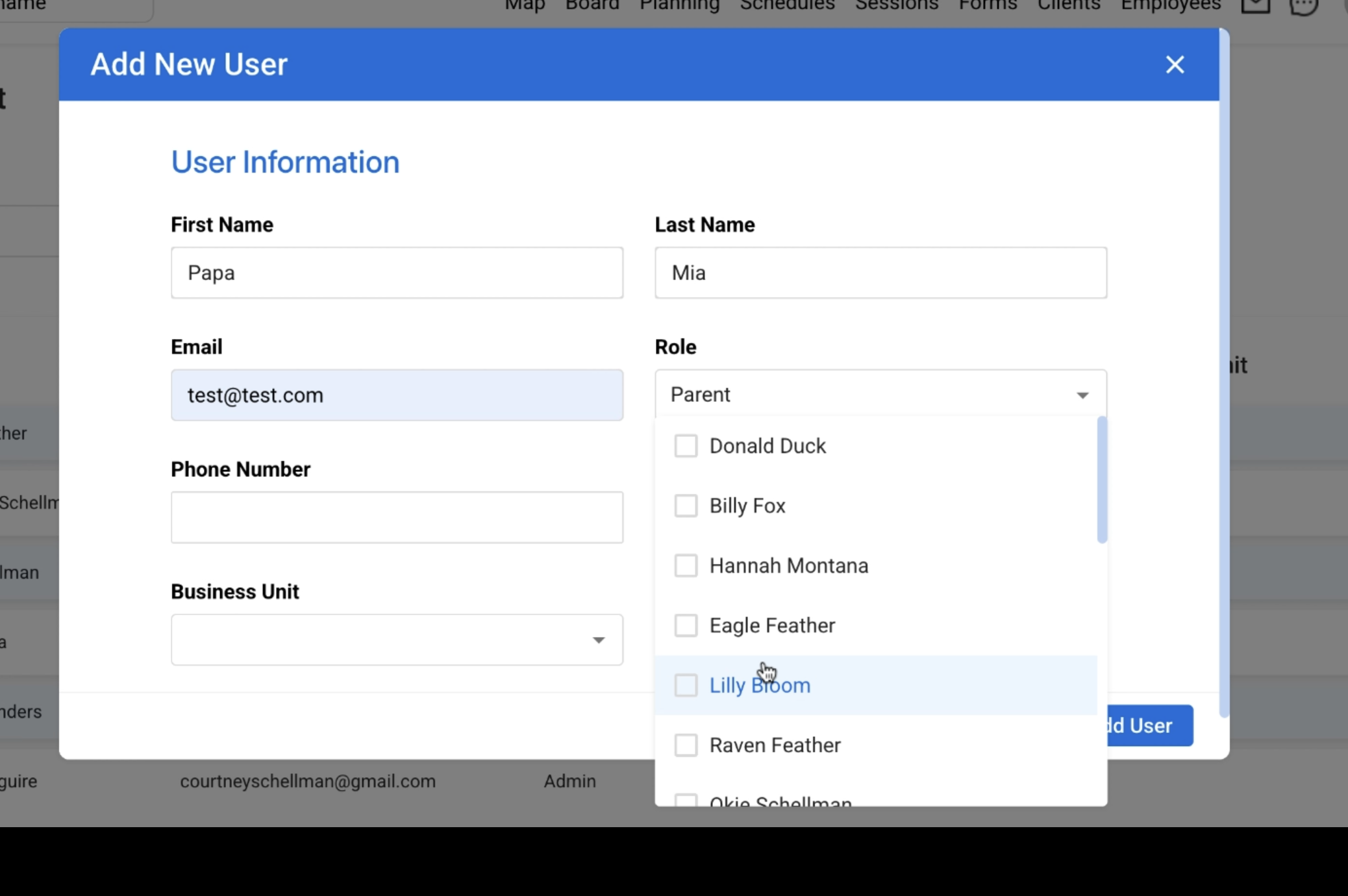This screenshot has width=1348, height=896.
Task: Click the dropdown list scrollbar thumb
Action: point(1101,480)
